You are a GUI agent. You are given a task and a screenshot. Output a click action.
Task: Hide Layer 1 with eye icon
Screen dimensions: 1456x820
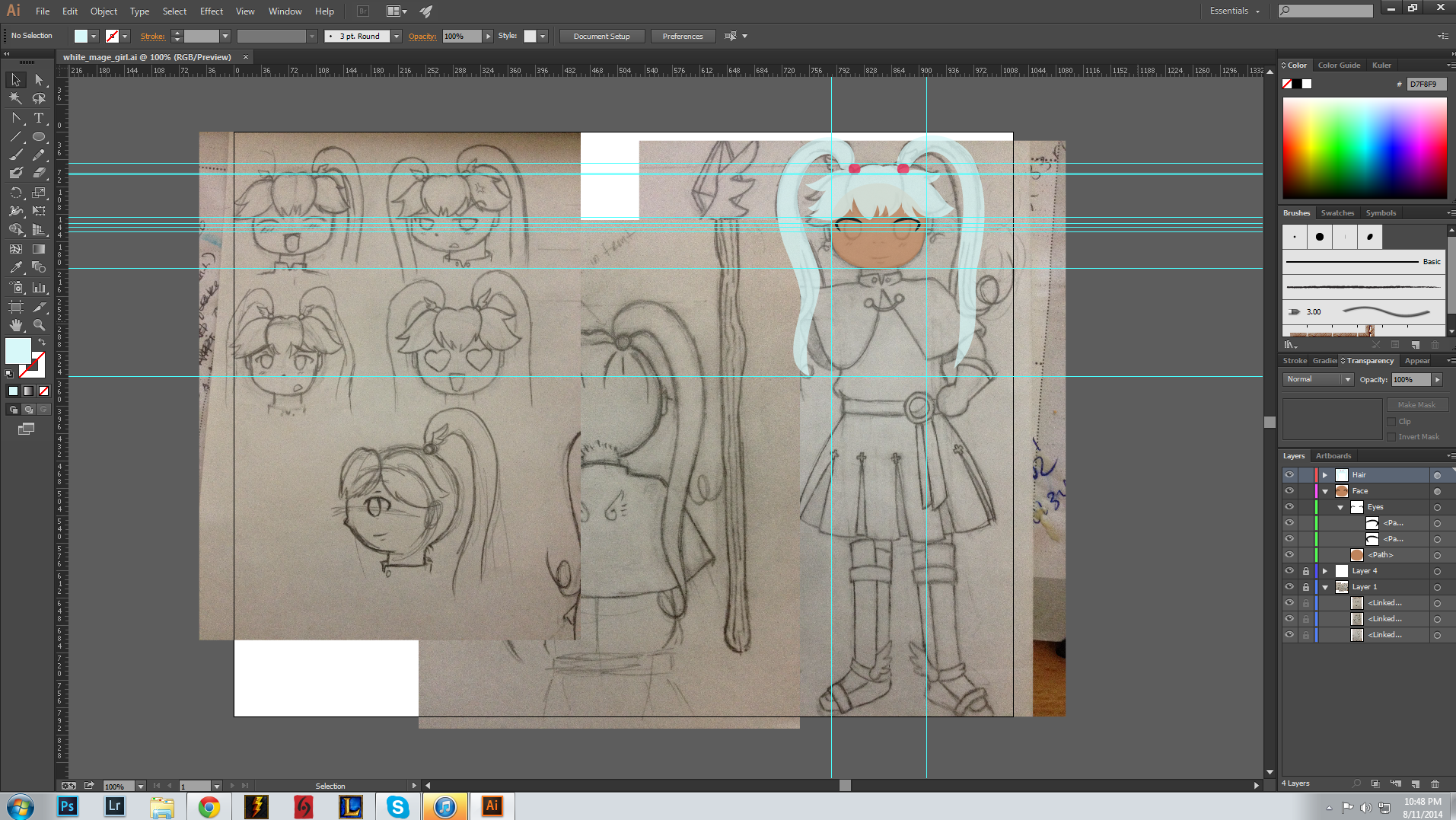point(1289,586)
